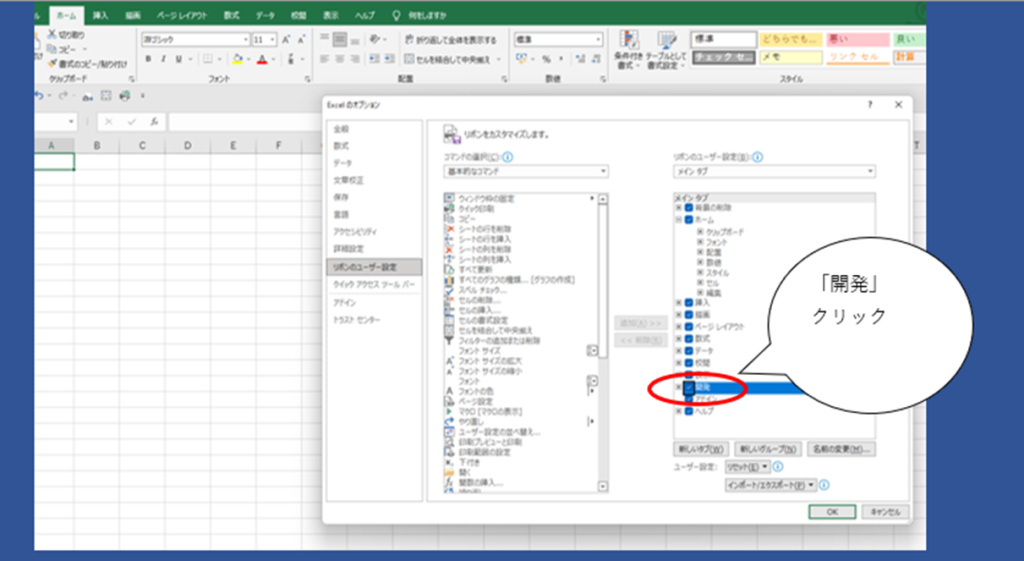Toggle Underline formatting in the ribbon
Image resolution: width=1024 pixels, height=561 pixels.
click(x=178, y=59)
